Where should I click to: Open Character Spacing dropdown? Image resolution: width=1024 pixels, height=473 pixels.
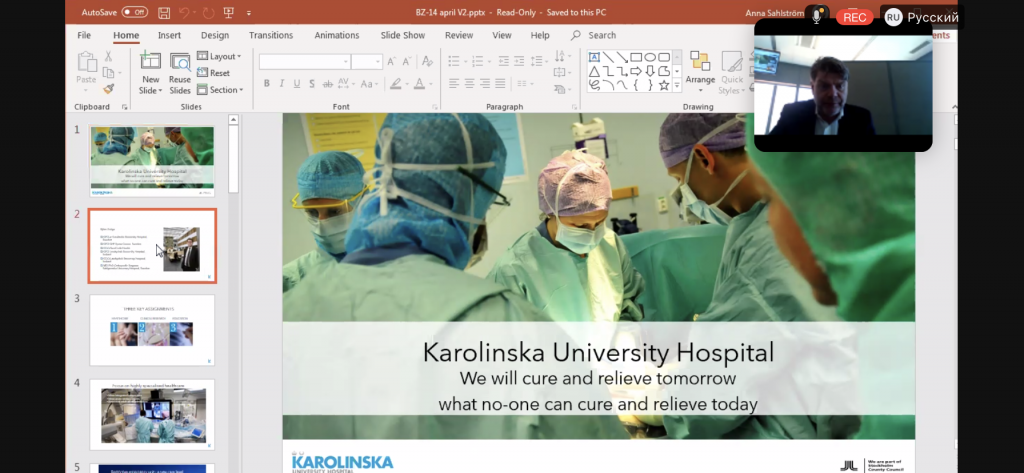[x=345, y=84]
